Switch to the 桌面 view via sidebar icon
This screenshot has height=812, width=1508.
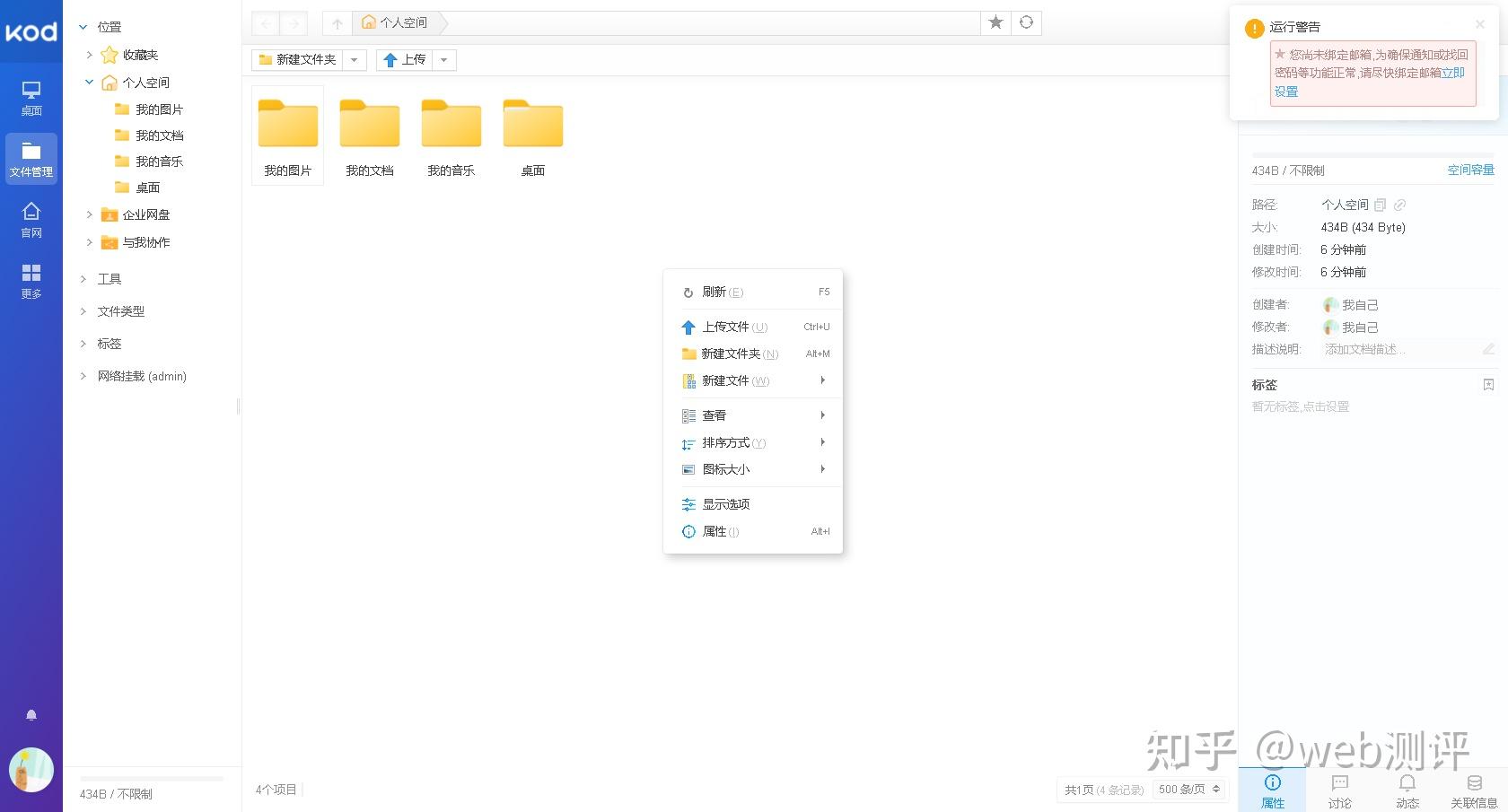click(31, 97)
